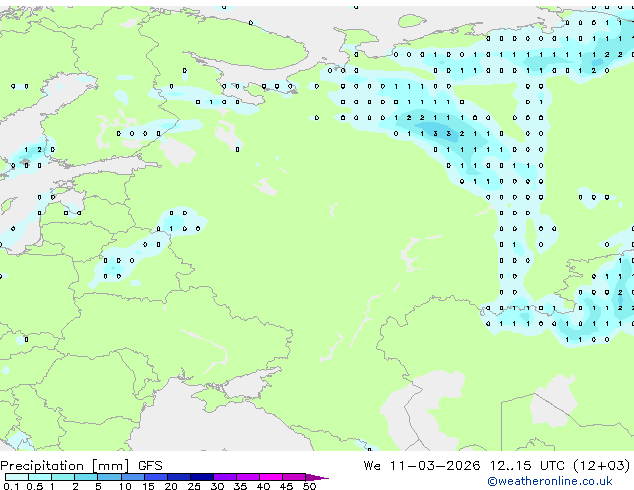Pick the 20–25 mm dark blue swatch

coord(178,477)
